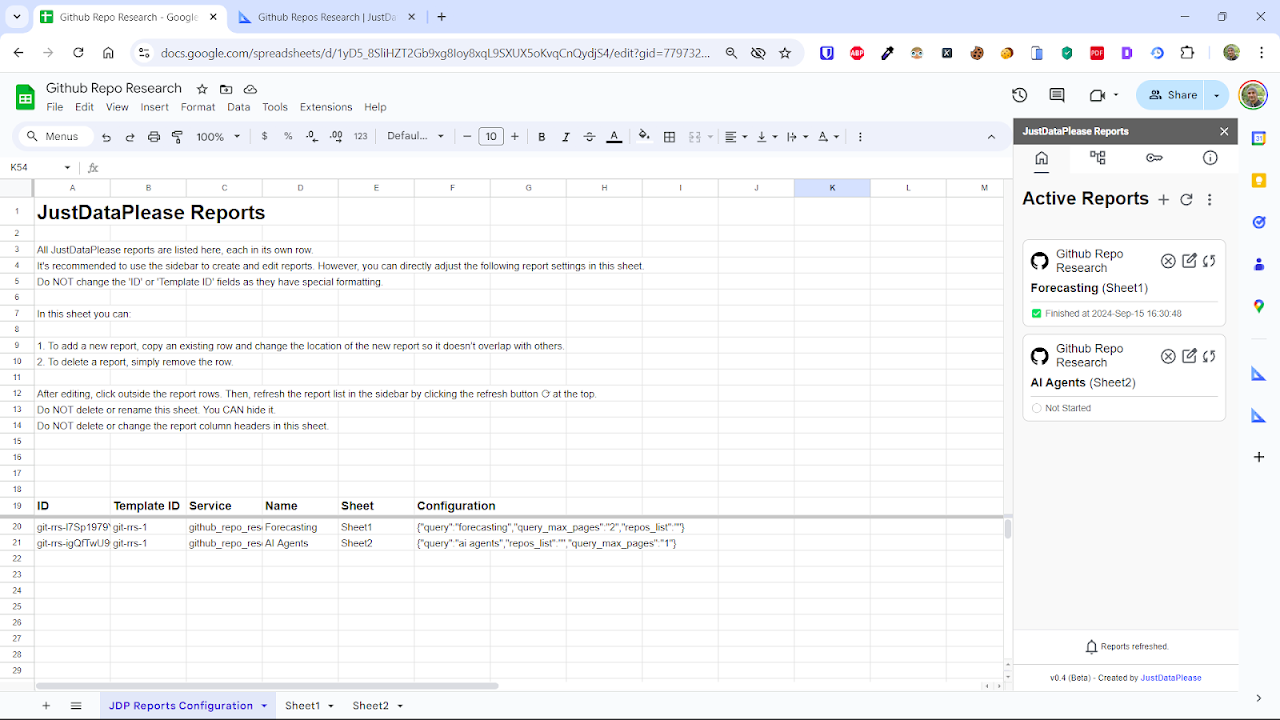This screenshot has width=1280, height=720.
Task: Expand the Share options arrow
Action: click(1217, 95)
